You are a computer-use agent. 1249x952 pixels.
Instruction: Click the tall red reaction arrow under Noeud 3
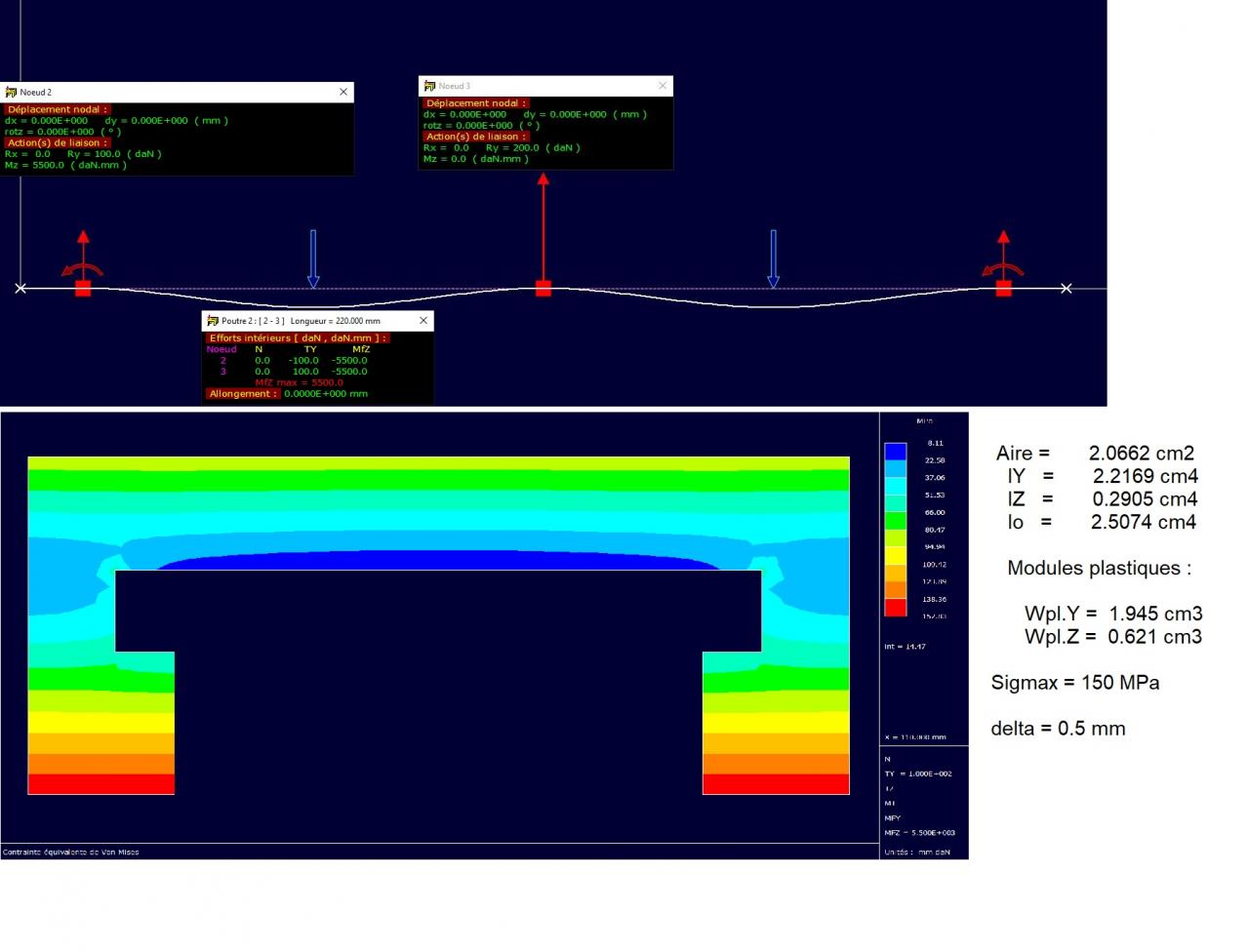point(544,226)
